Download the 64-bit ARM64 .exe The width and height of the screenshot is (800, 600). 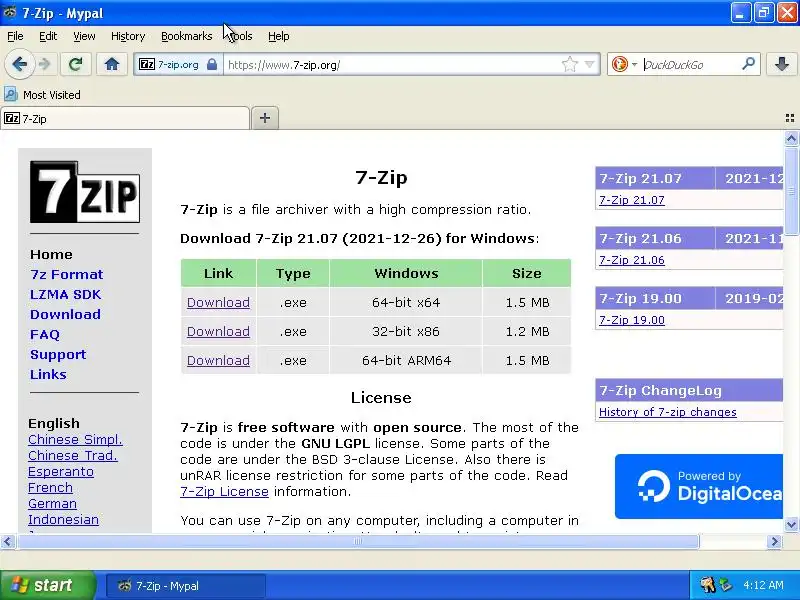(218, 361)
